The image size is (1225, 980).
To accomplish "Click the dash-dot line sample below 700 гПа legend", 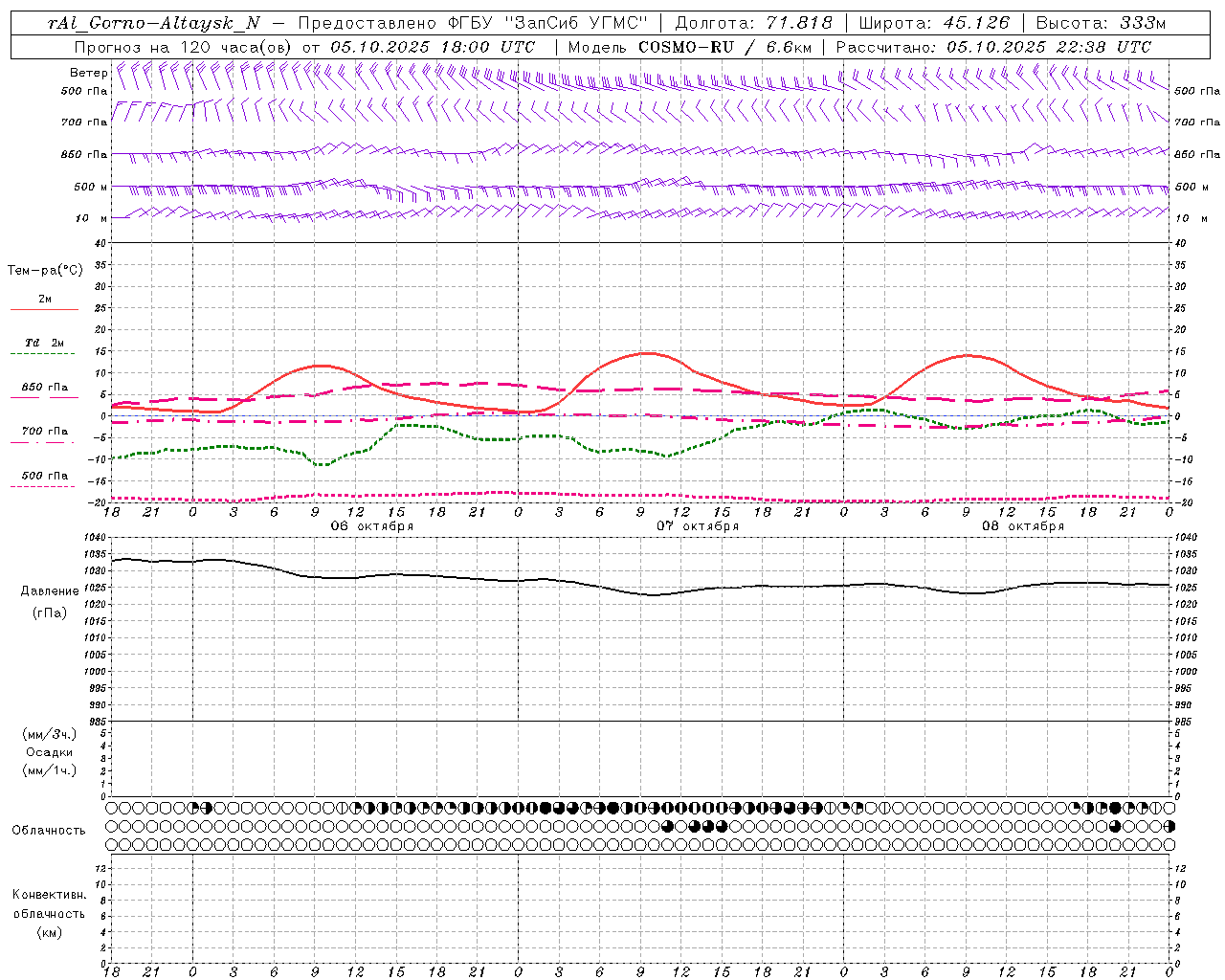I will coord(43,443).
